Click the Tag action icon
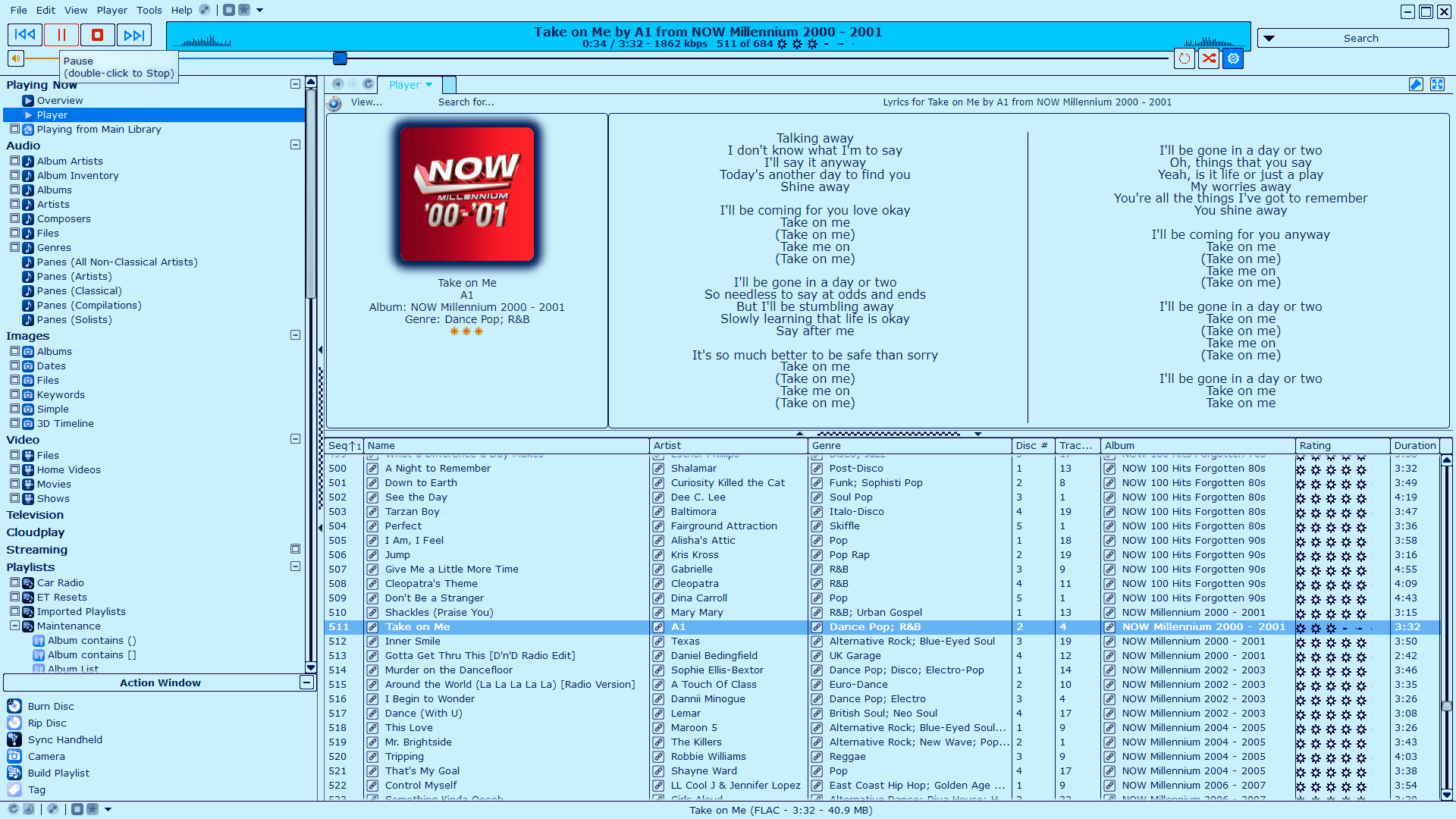Image resolution: width=1456 pixels, height=819 pixels. 14,789
